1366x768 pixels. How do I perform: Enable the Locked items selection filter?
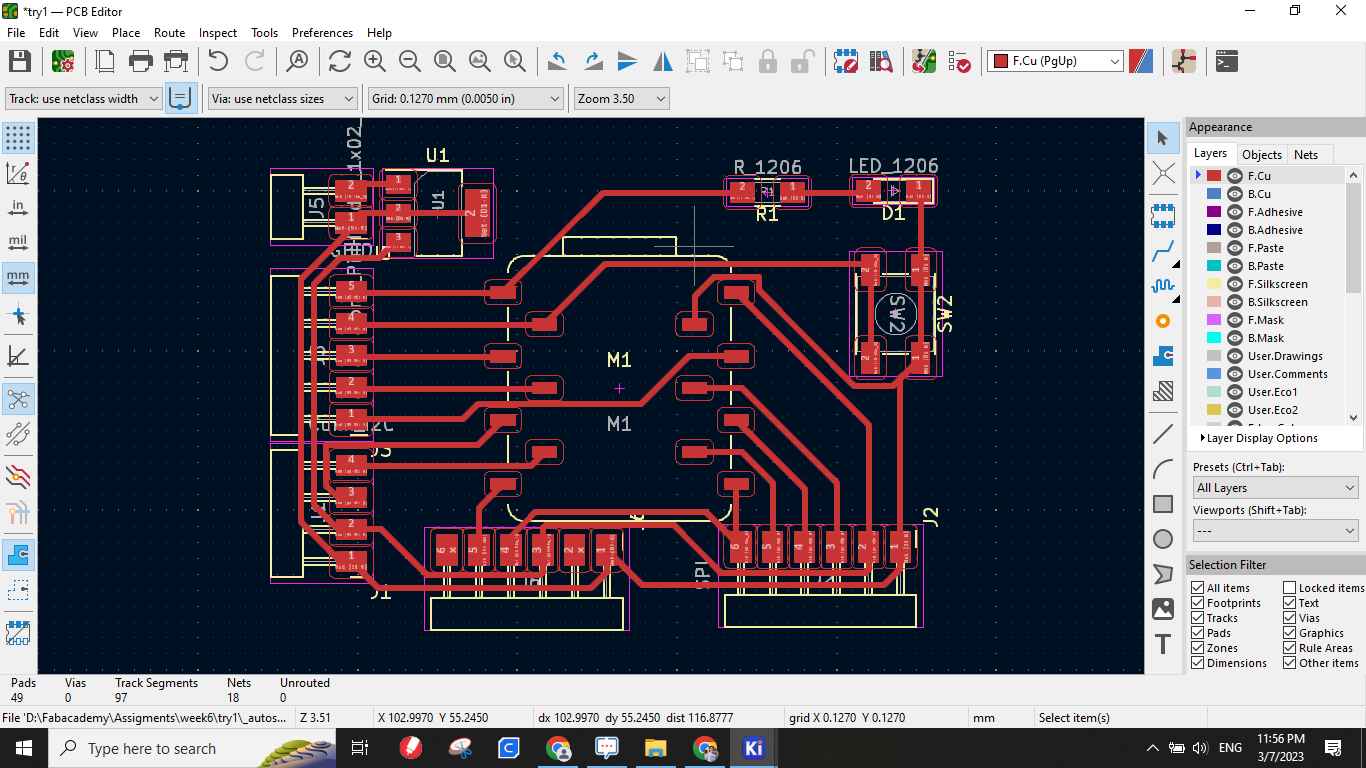(1290, 587)
